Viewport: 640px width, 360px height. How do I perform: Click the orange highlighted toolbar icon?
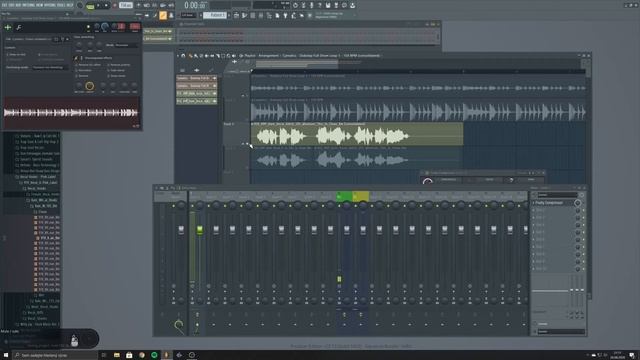pyautogui.click(x=163, y=16)
